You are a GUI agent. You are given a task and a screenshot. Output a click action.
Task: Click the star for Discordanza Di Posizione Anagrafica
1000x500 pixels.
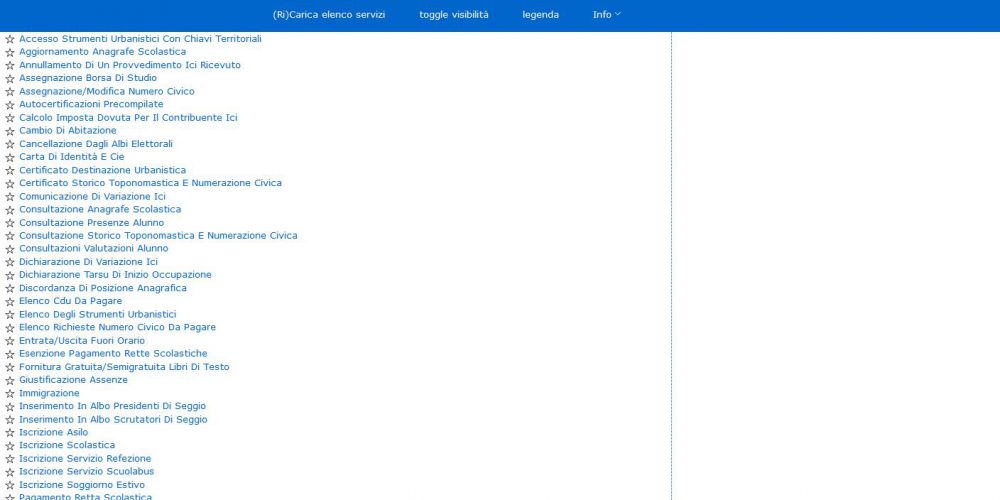[10, 289]
